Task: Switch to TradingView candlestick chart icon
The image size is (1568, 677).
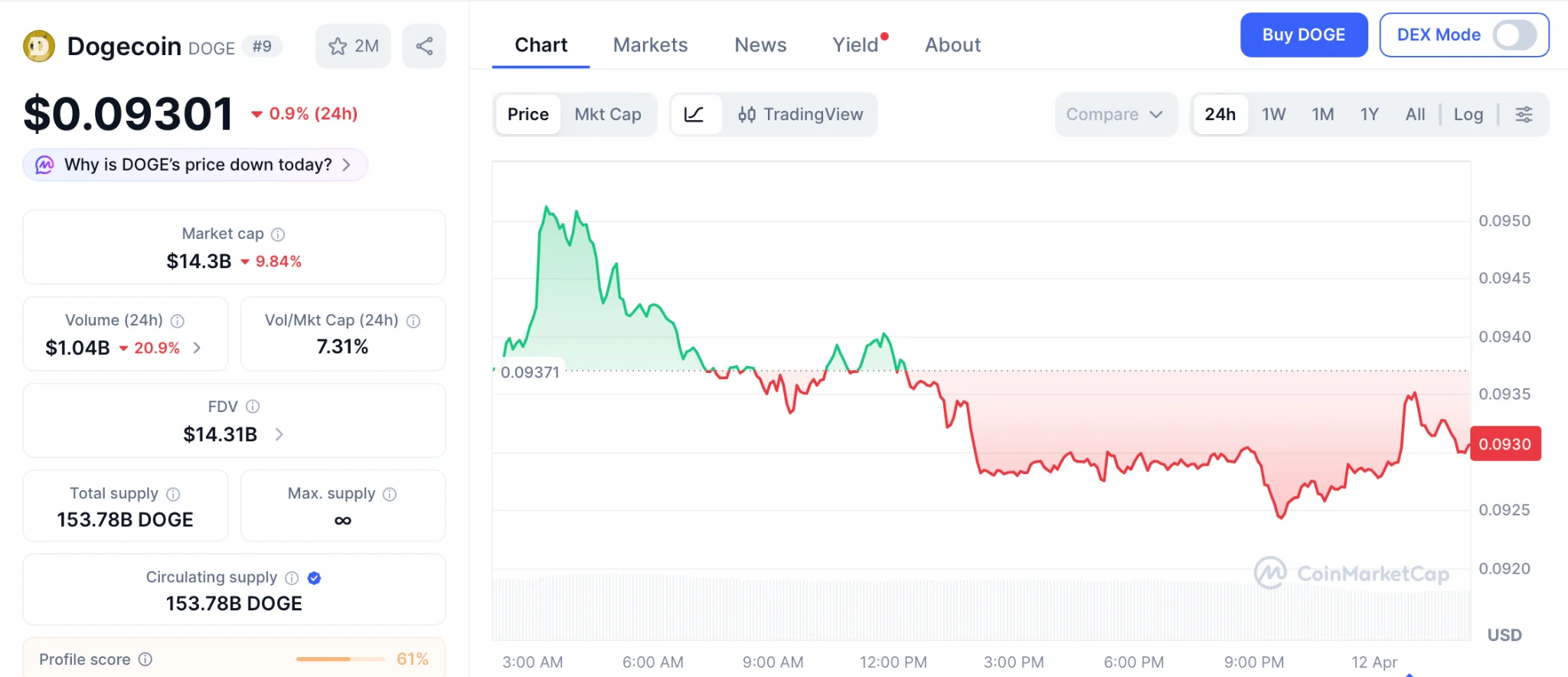Action: point(746,115)
